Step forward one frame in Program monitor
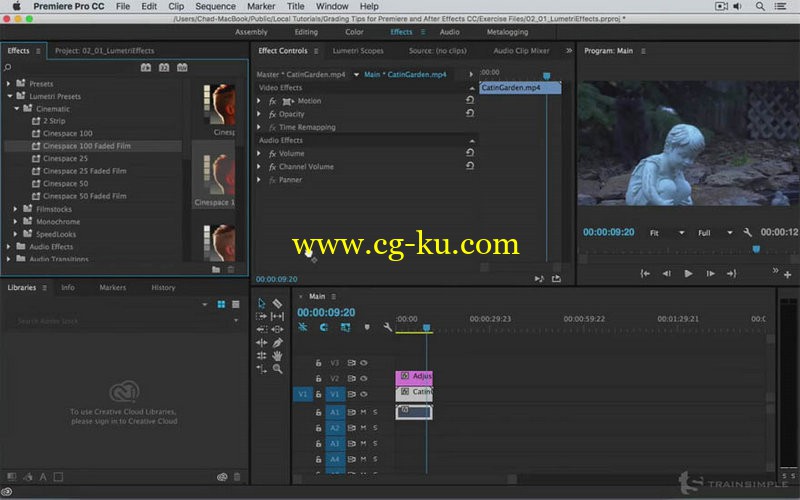 pos(710,273)
